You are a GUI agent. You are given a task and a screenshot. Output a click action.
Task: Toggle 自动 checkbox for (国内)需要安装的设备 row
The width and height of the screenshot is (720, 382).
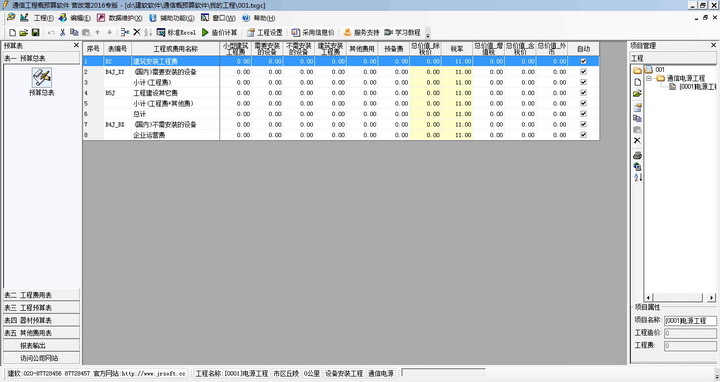pos(583,72)
